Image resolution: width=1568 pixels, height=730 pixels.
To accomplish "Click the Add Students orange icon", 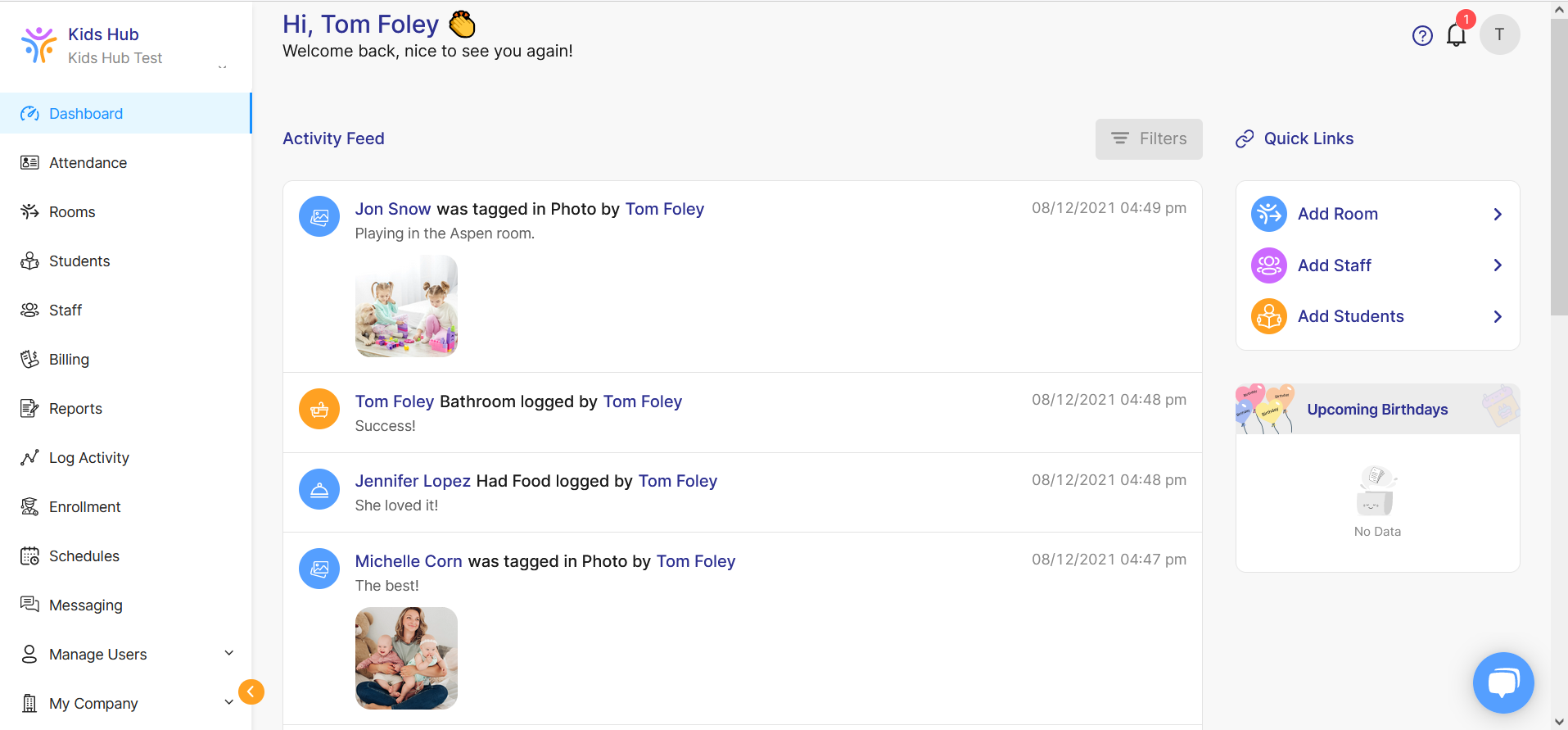I will coord(1268,316).
